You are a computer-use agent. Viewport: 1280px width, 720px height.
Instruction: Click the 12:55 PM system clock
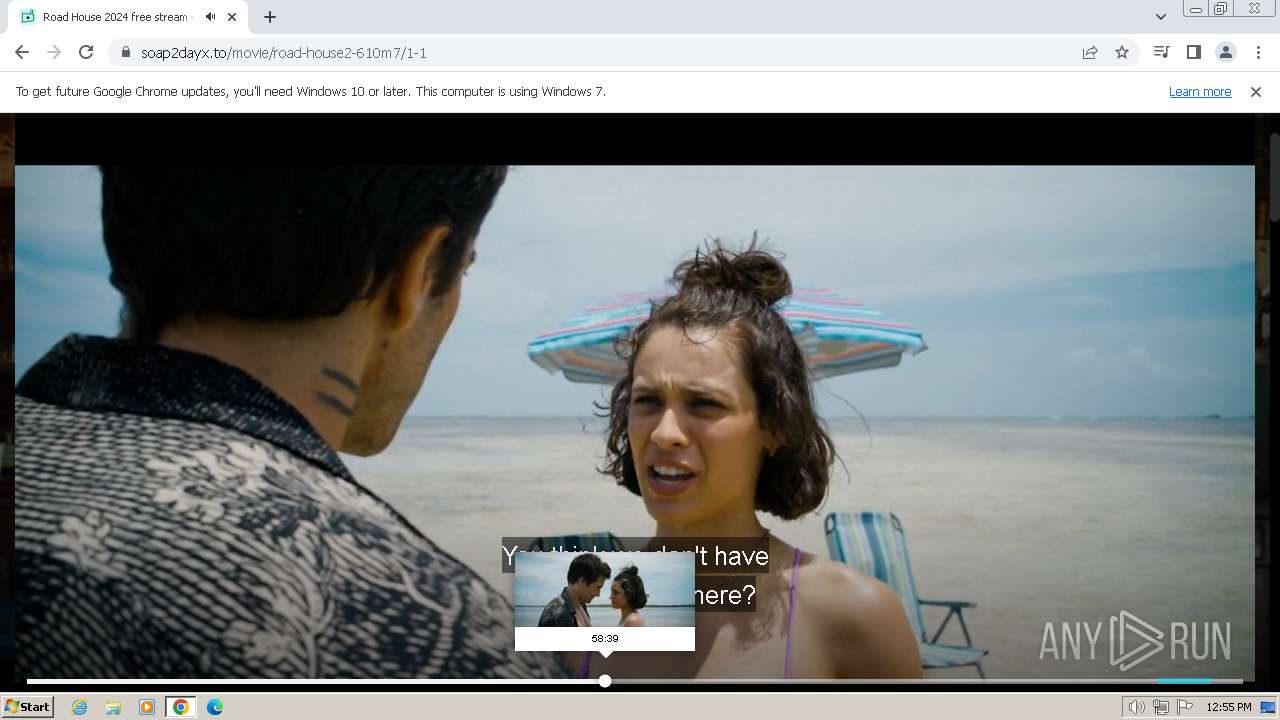[x=1229, y=707]
